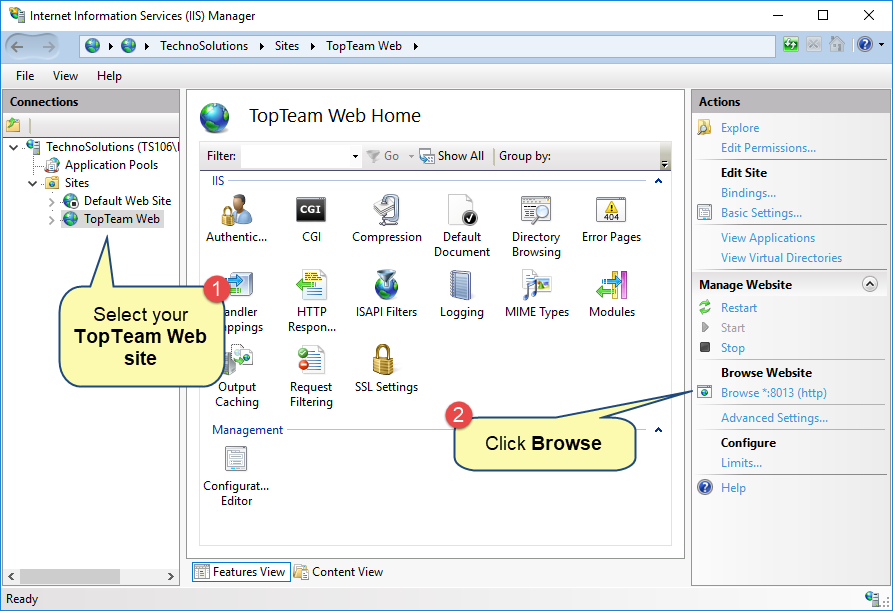Open Advanced Settings link
This screenshot has width=893, height=611.
[x=774, y=418]
